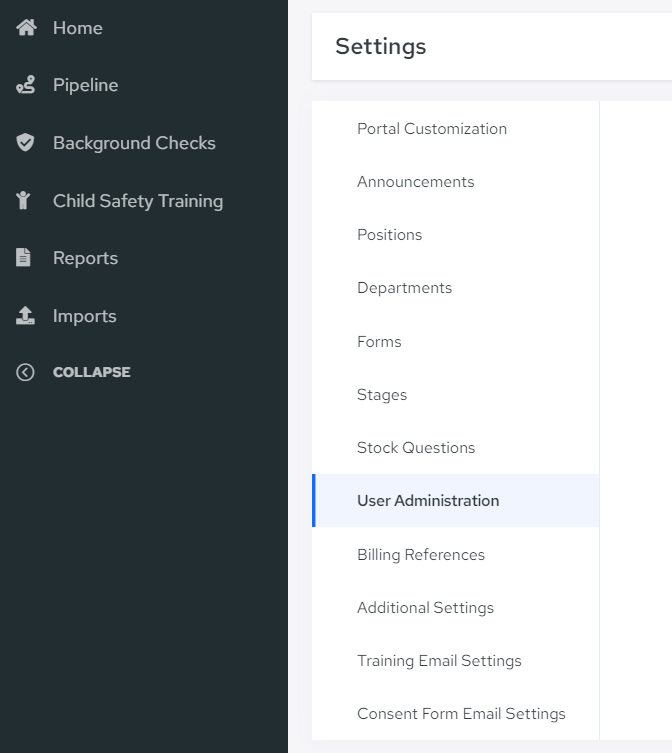
Task: Go to Additional Settings
Action: pyautogui.click(x=455, y=608)
